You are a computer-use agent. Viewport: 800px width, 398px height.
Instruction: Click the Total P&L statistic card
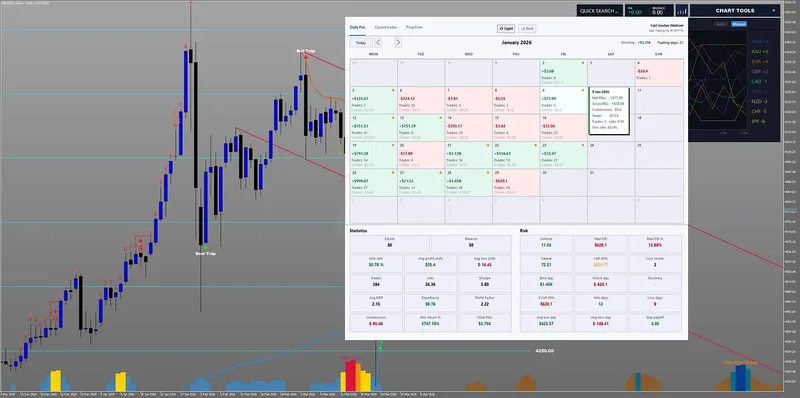(485, 322)
